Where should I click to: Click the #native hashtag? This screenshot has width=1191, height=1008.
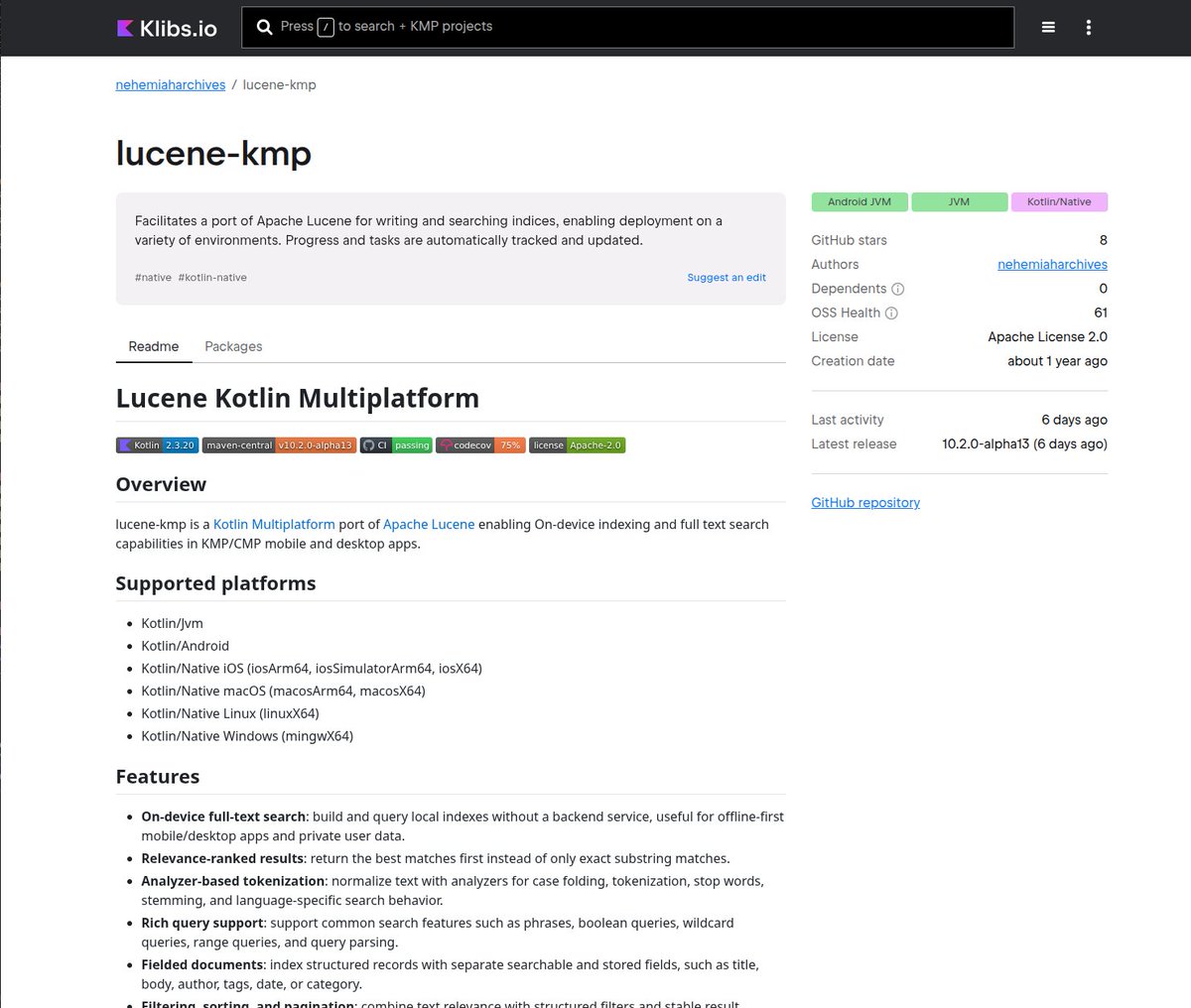click(x=153, y=278)
